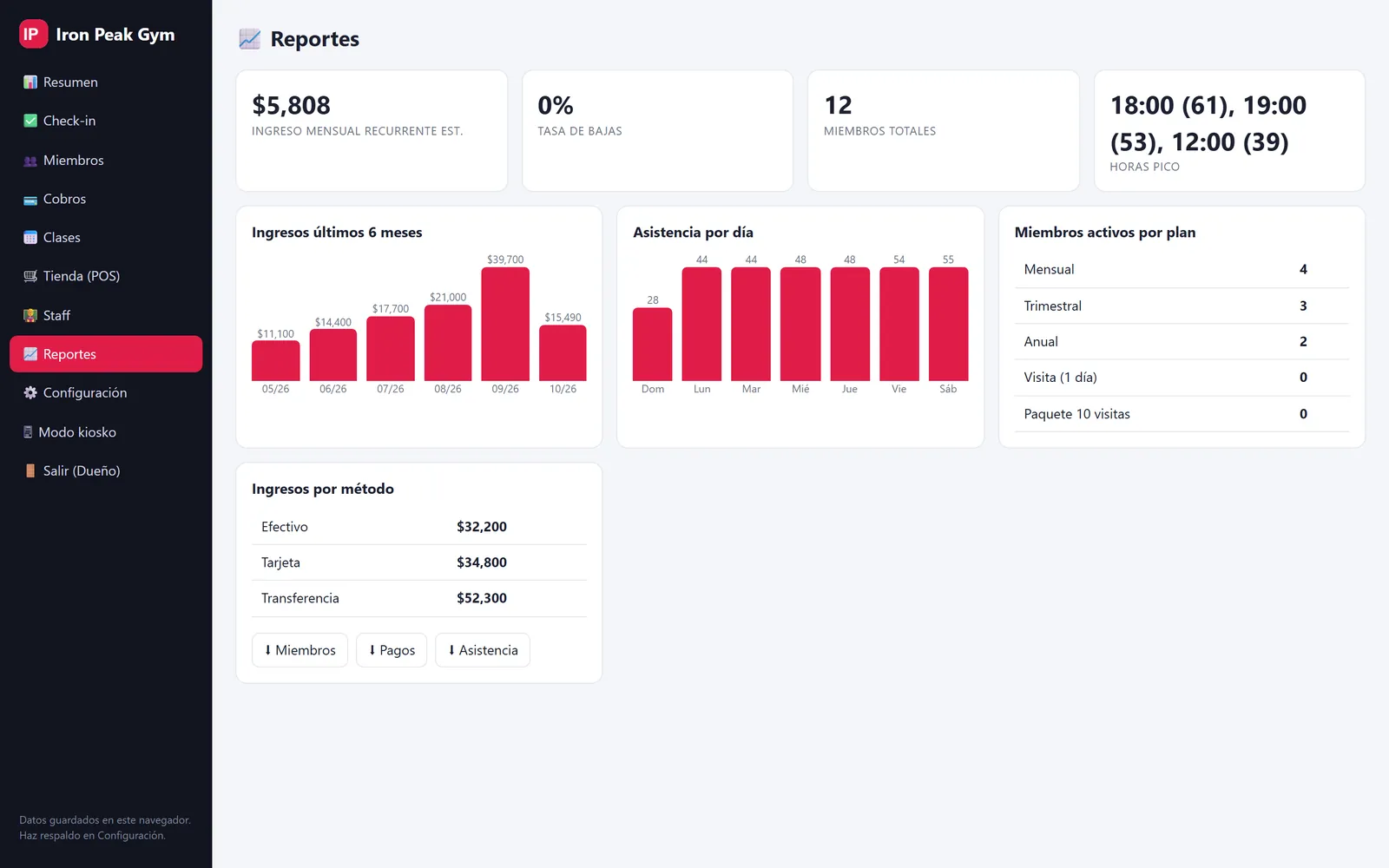1389x868 pixels.
Task: Click the Resumen chart icon in the sidebar
Action: [x=30, y=82]
